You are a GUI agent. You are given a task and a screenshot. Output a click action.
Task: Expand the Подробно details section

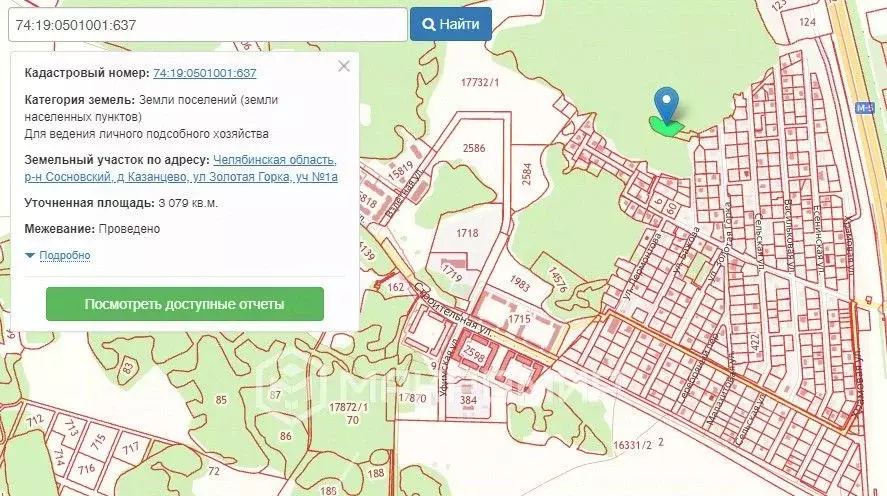point(64,255)
